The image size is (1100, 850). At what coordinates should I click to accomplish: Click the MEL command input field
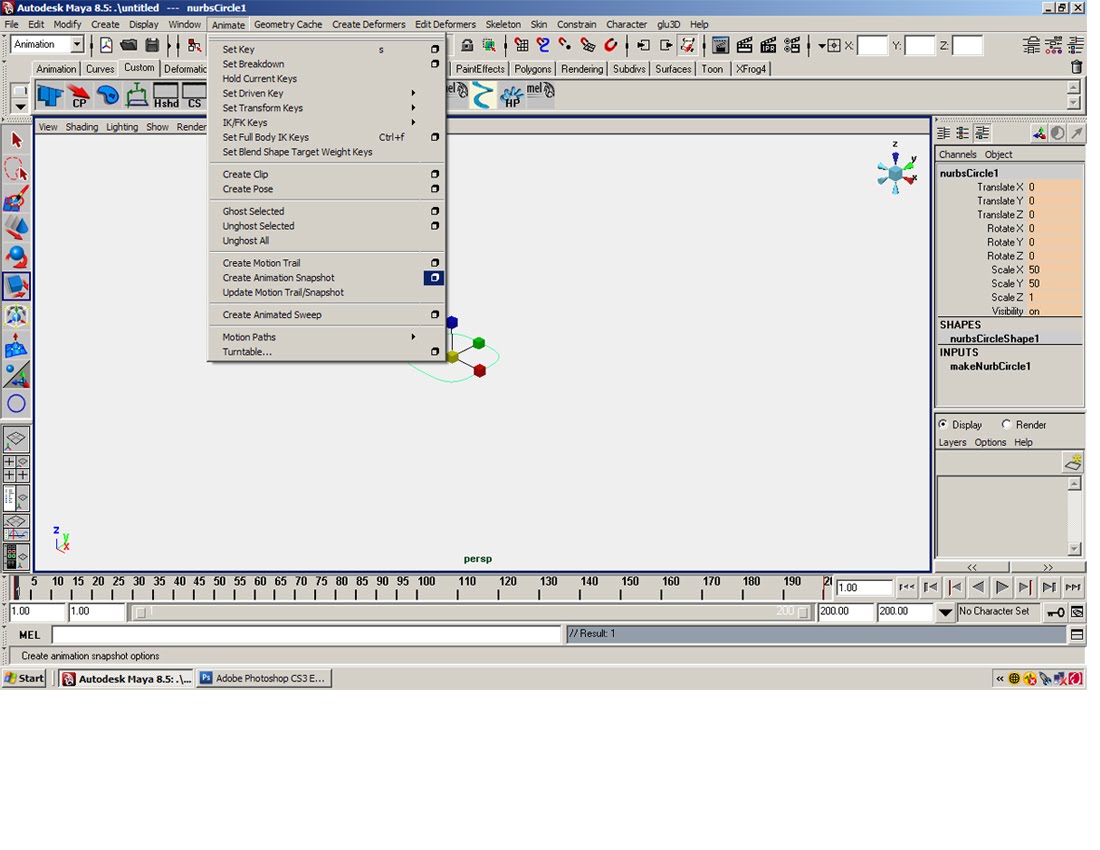tap(307, 635)
